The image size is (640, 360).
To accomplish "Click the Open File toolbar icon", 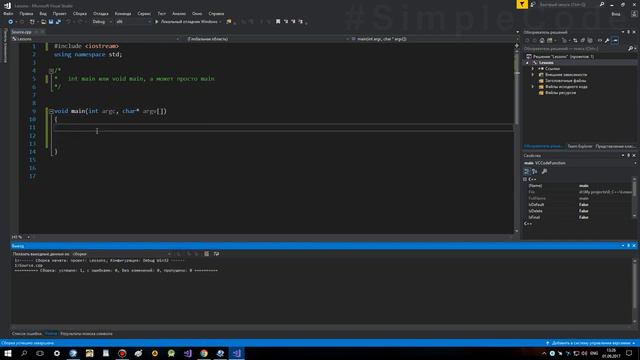I will (43, 22).
